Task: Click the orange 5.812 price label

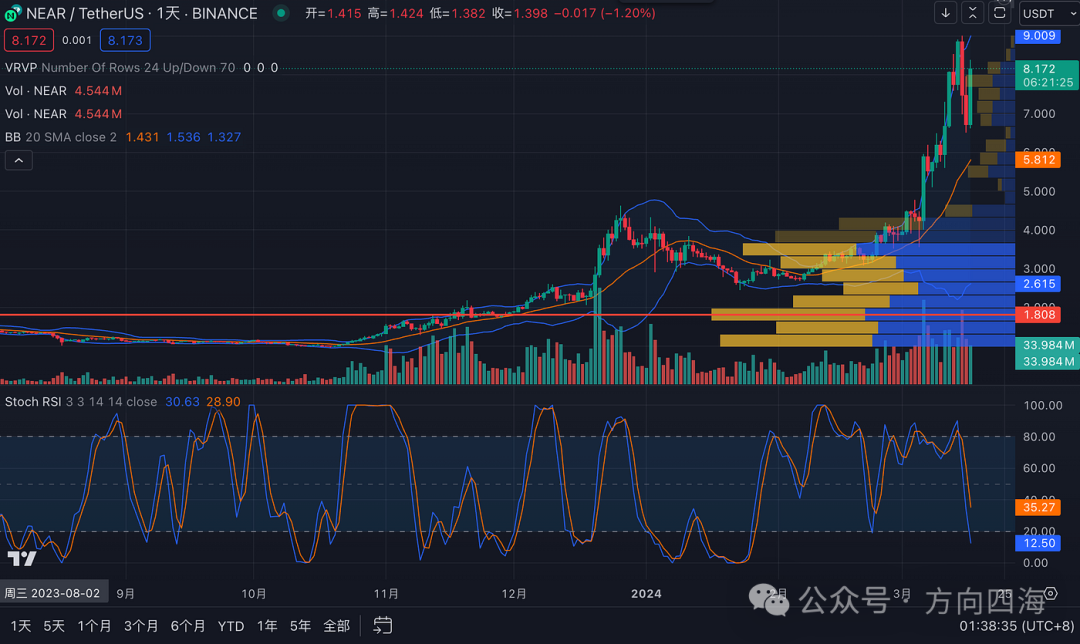Action: [1039, 160]
